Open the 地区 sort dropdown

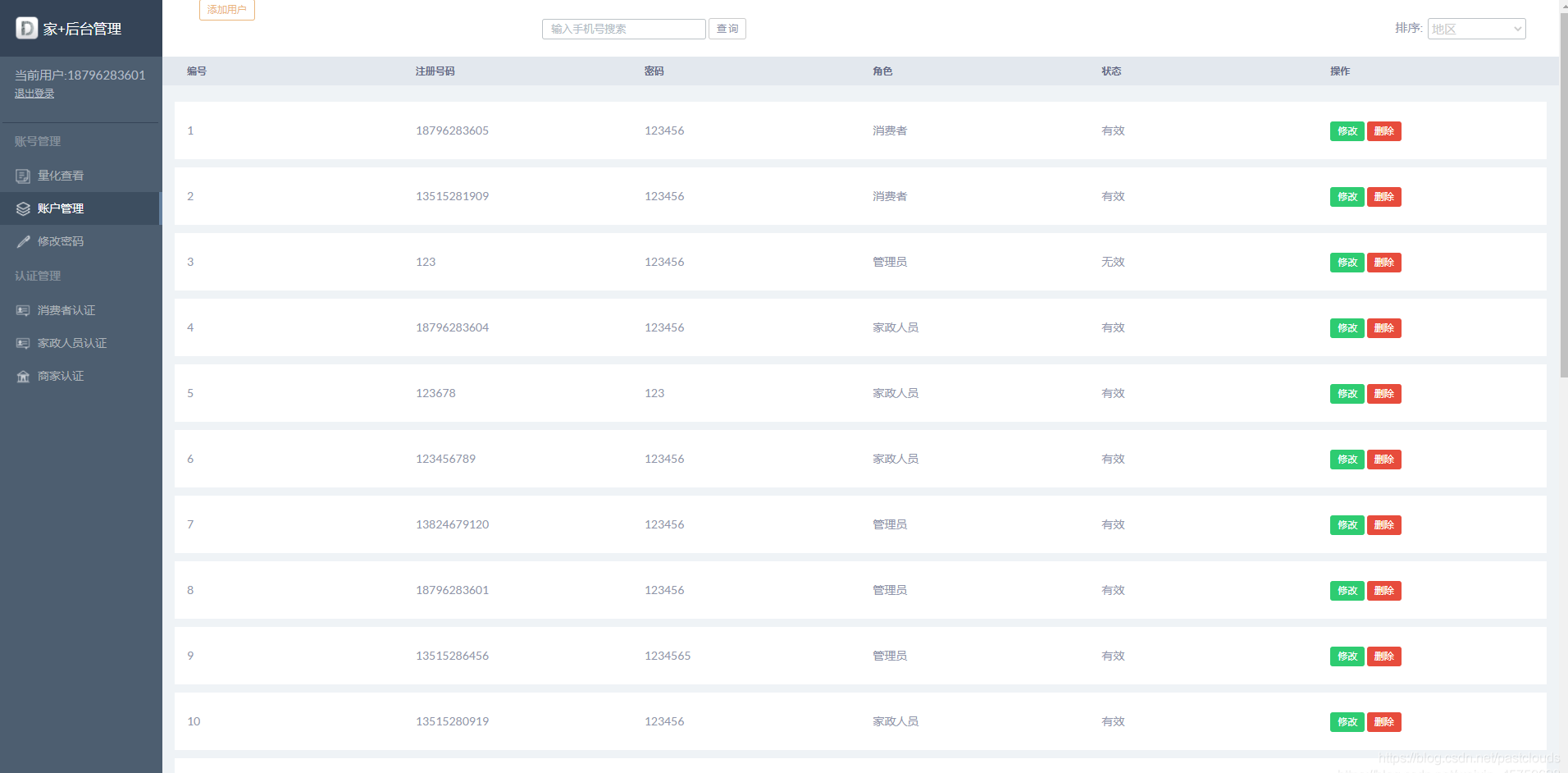(1477, 29)
